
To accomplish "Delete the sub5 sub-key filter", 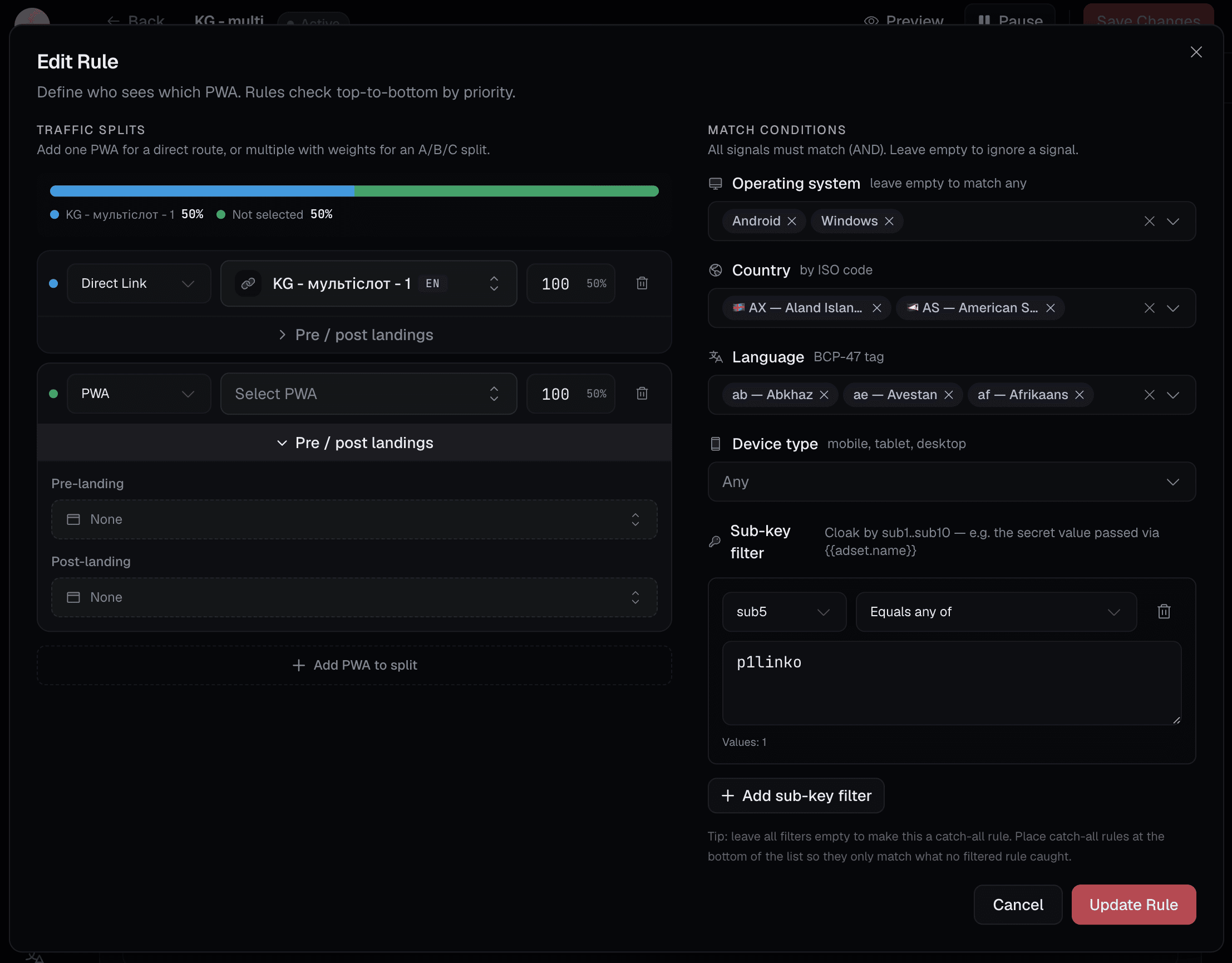I will pos(1164,612).
